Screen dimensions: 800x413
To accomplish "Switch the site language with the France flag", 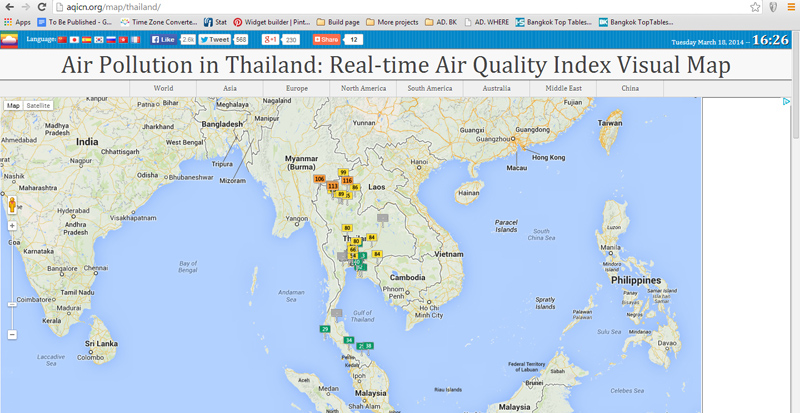I will [135, 39].
